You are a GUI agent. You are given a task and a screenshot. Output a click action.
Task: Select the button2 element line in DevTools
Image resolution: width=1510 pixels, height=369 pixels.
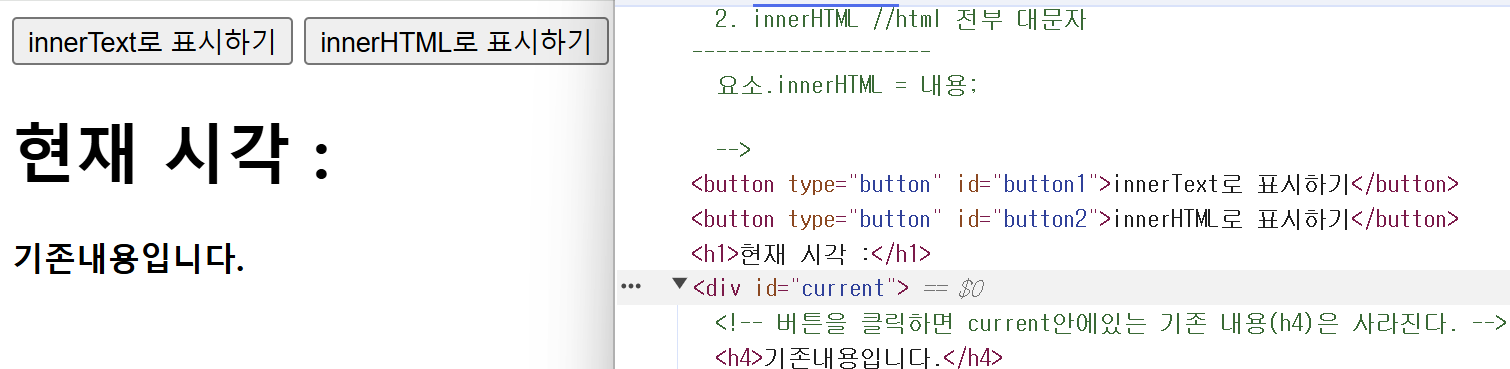tap(1075, 219)
